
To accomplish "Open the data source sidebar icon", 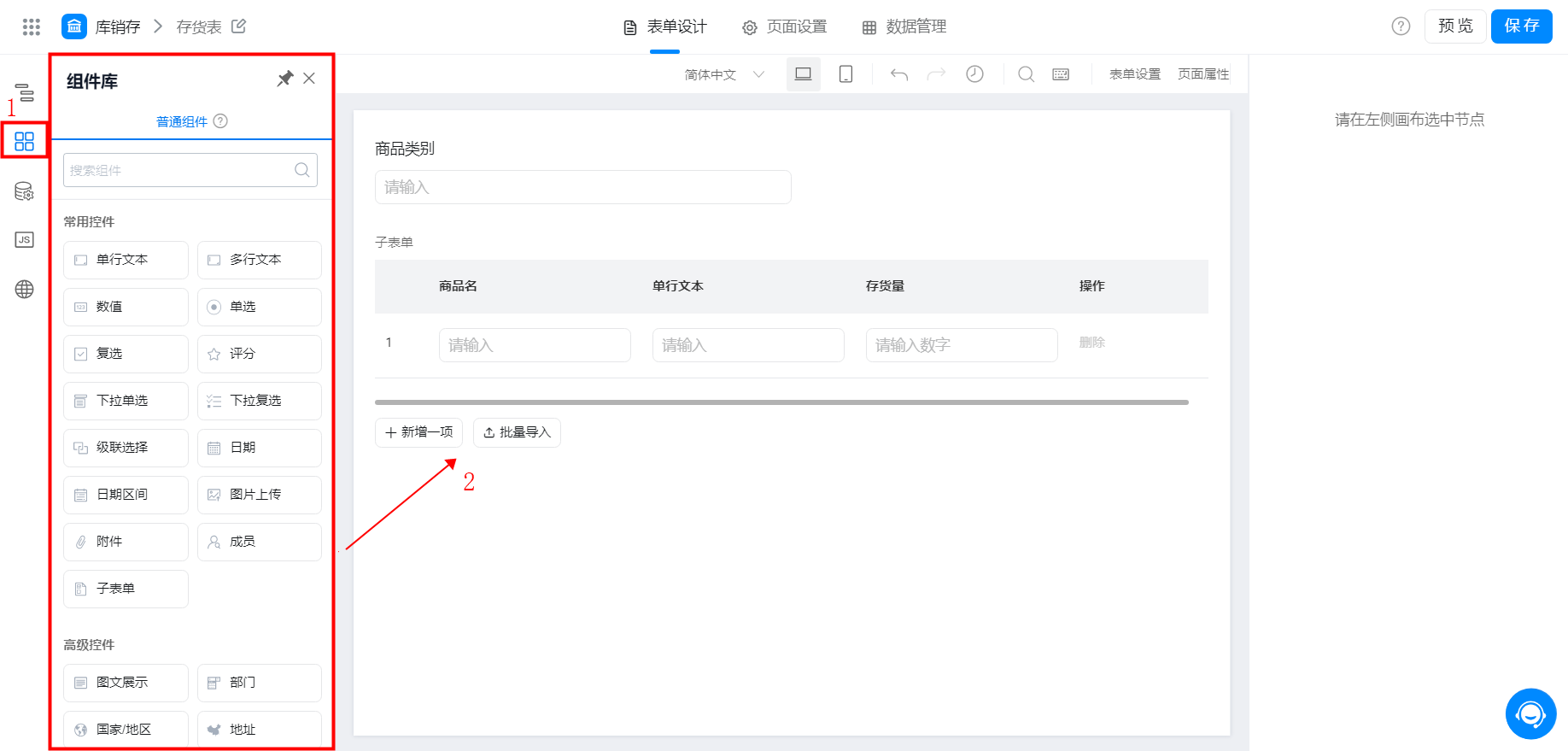I will (24, 191).
